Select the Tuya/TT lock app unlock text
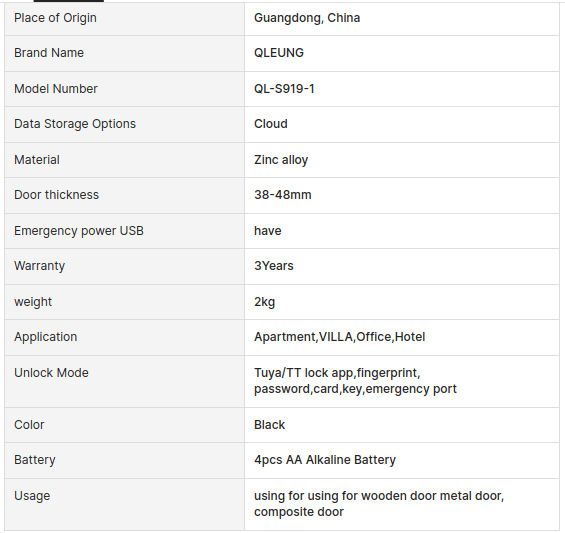 tap(303, 373)
